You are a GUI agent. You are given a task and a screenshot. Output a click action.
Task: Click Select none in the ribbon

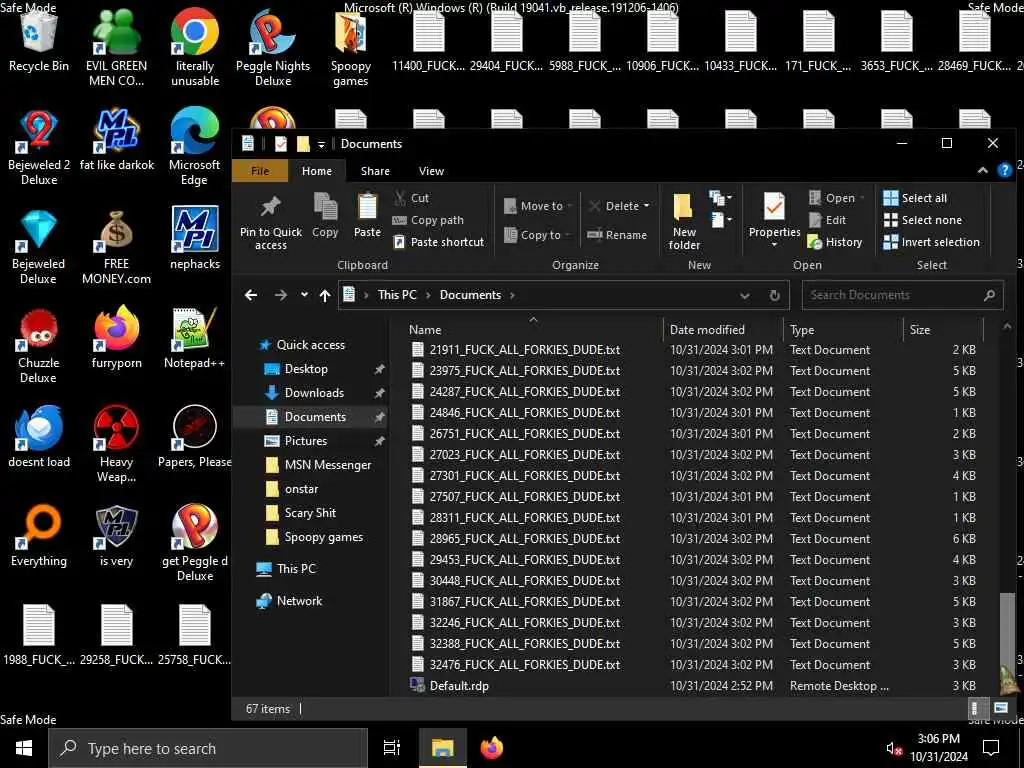point(923,220)
